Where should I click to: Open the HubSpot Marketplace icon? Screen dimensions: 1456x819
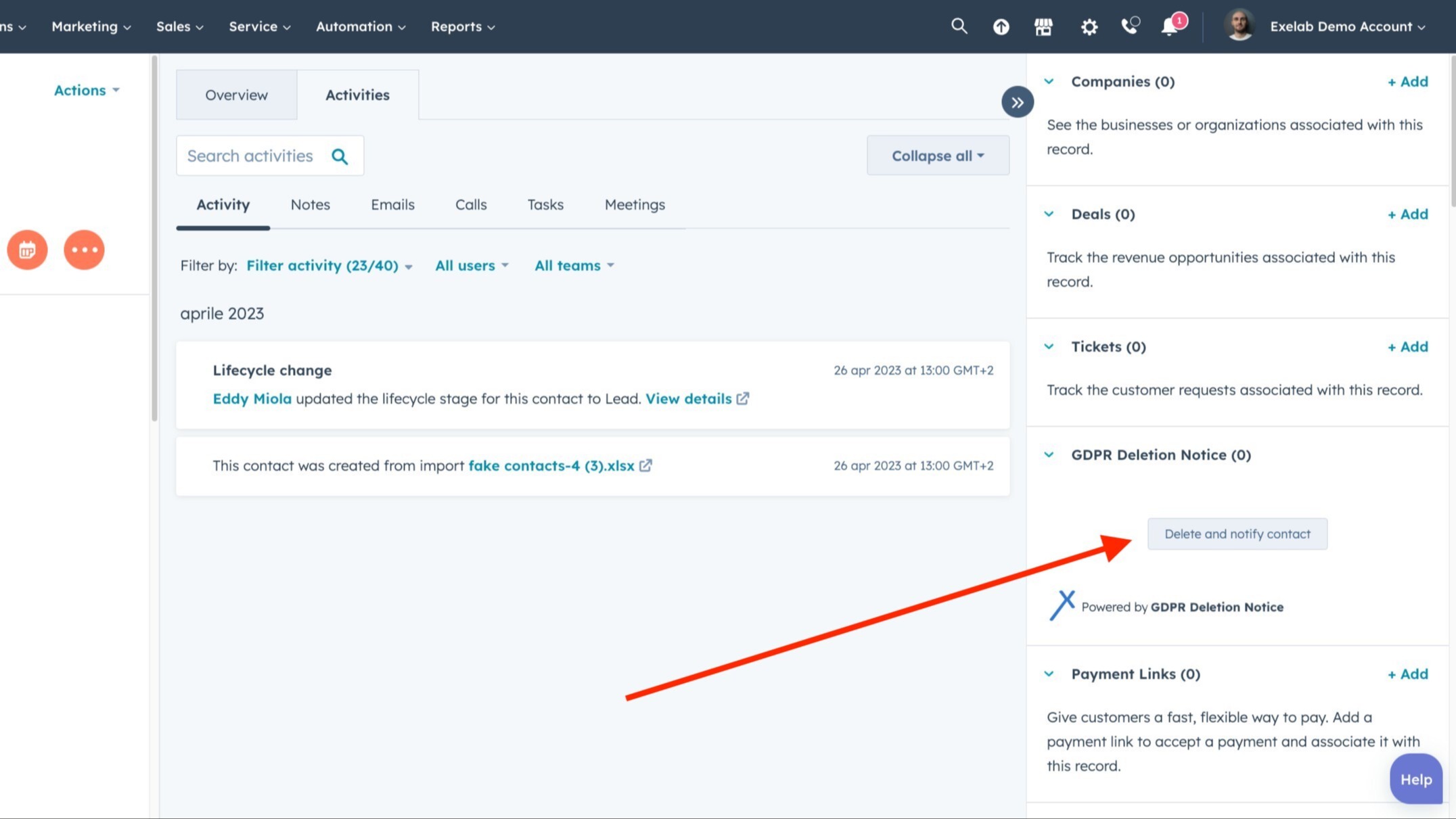[x=1044, y=26]
